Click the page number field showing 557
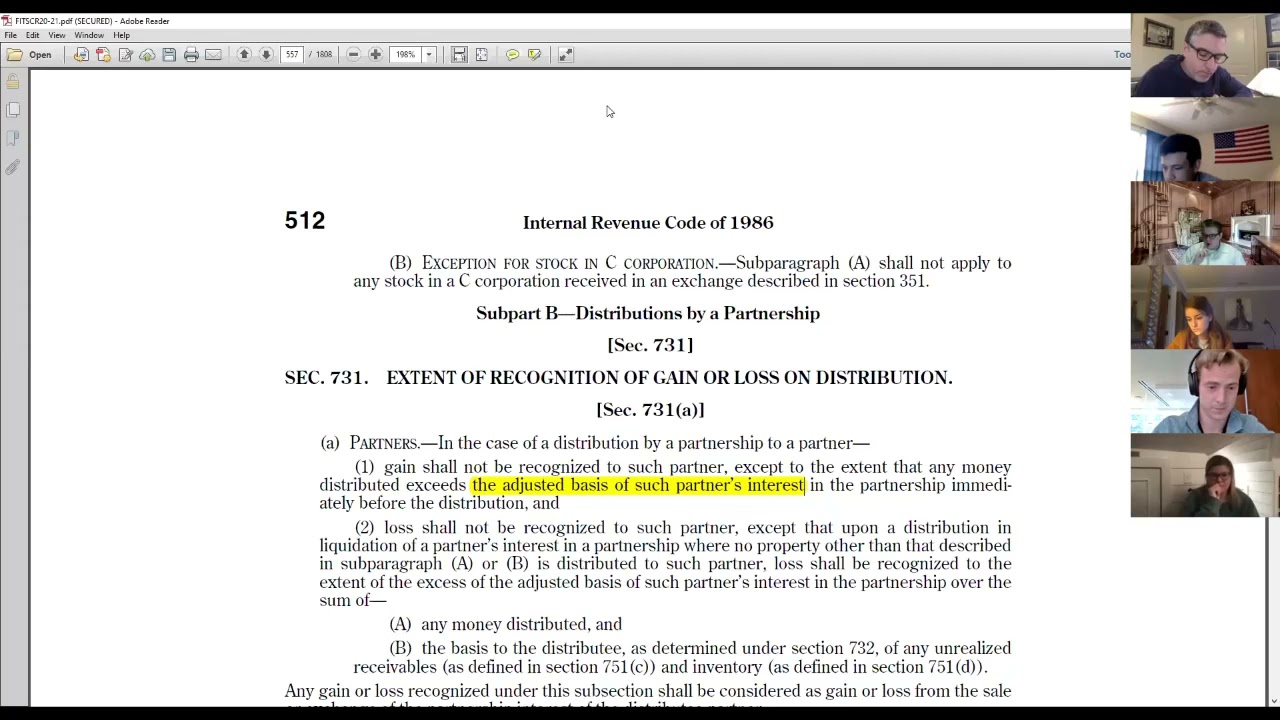 tap(292, 55)
